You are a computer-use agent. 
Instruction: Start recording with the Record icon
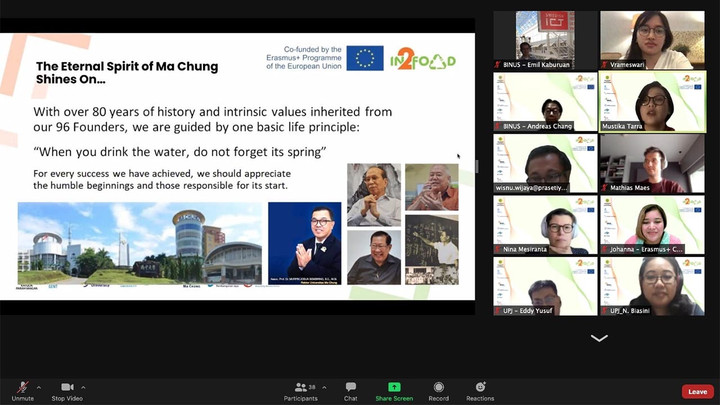(x=438, y=387)
